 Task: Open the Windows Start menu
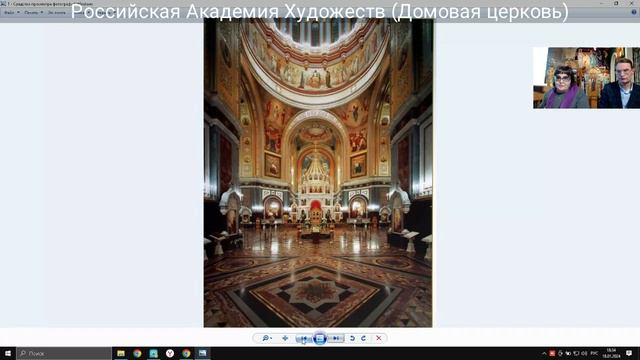8,353
